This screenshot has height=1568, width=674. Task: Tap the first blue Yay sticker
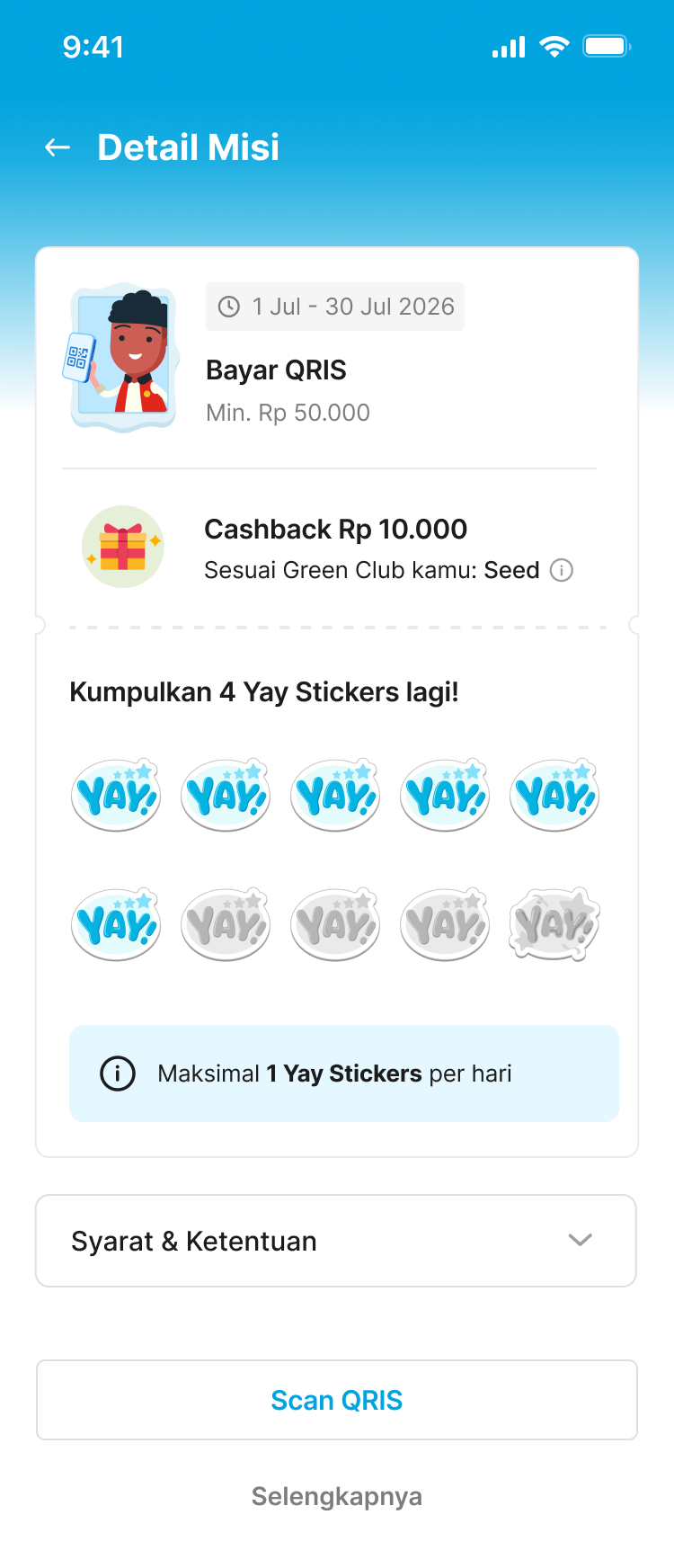[116, 794]
